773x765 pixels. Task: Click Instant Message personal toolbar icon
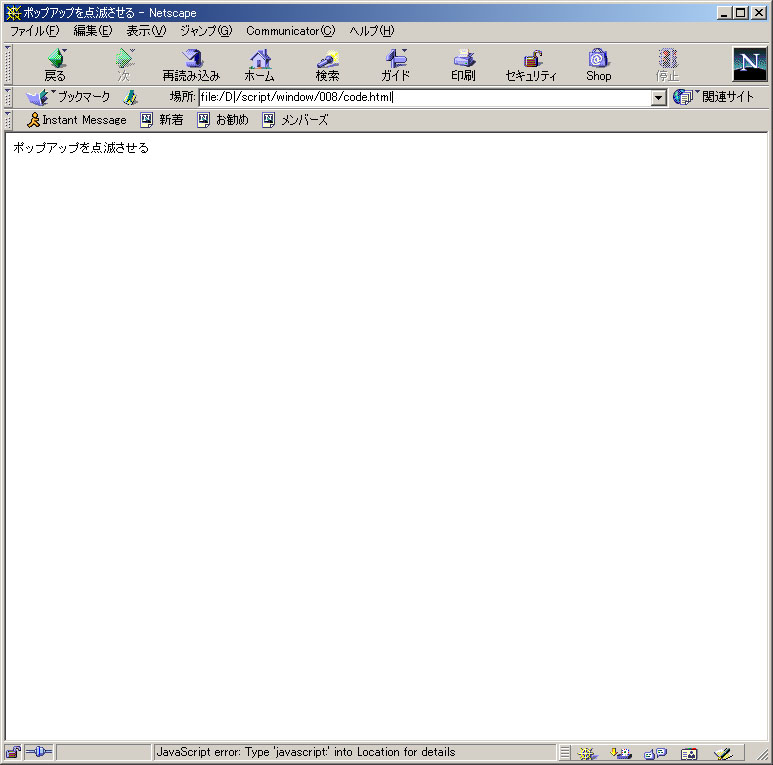[x=77, y=120]
